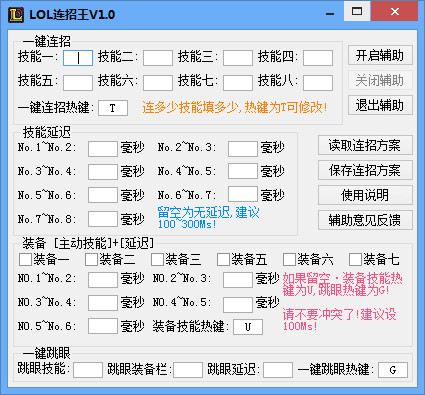Viewport: 425px width, 395px height.
Task: Click skill delay No.1~No.2 field
Action: 103,149
